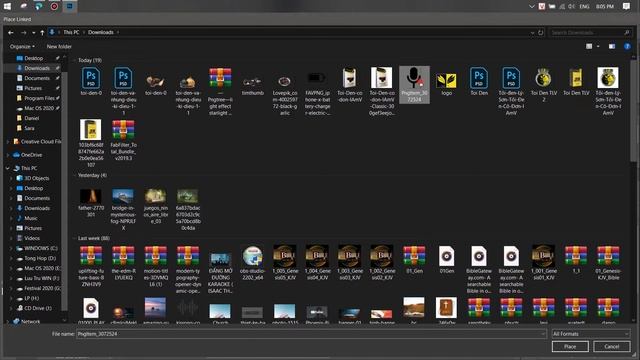Viewport: 640px width, 360px height.
Task: Go forward using the Forward arrow
Action: (x=23, y=32)
